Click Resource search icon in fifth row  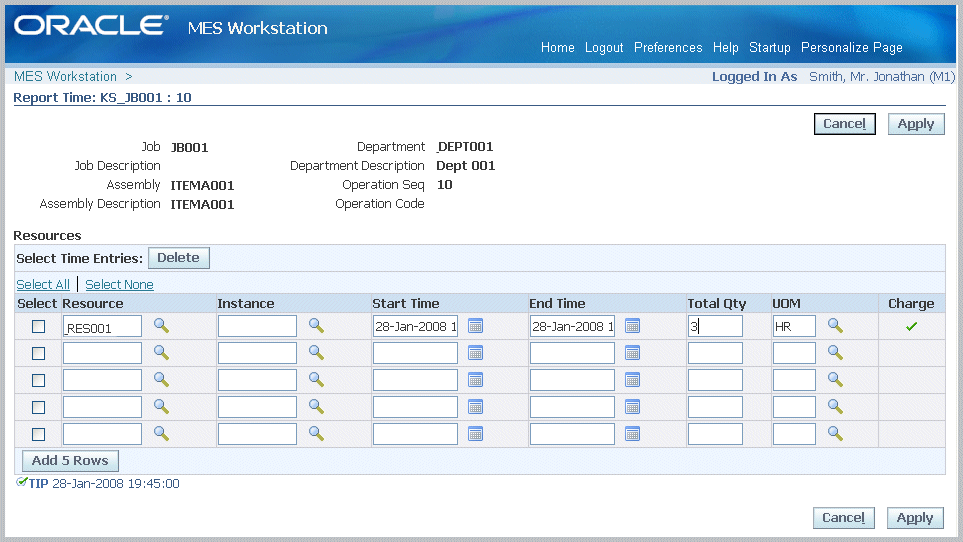tap(162, 433)
